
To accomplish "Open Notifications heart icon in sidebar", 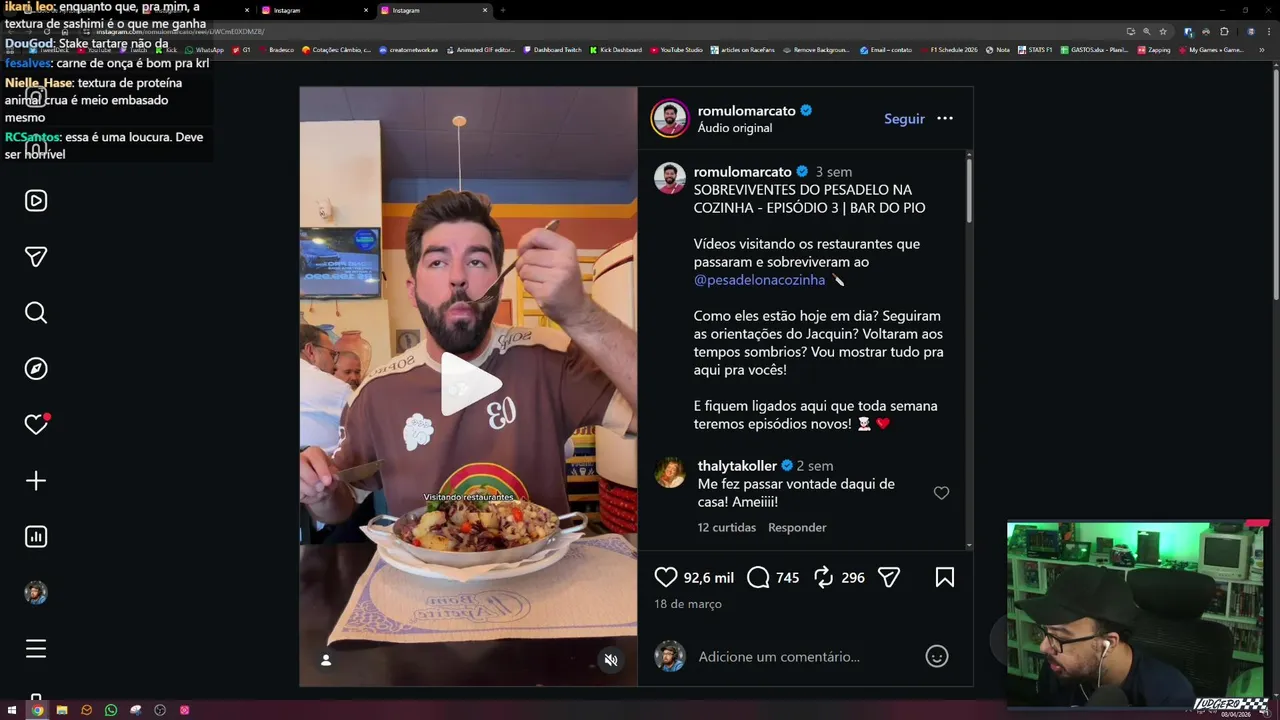I will tap(36, 425).
